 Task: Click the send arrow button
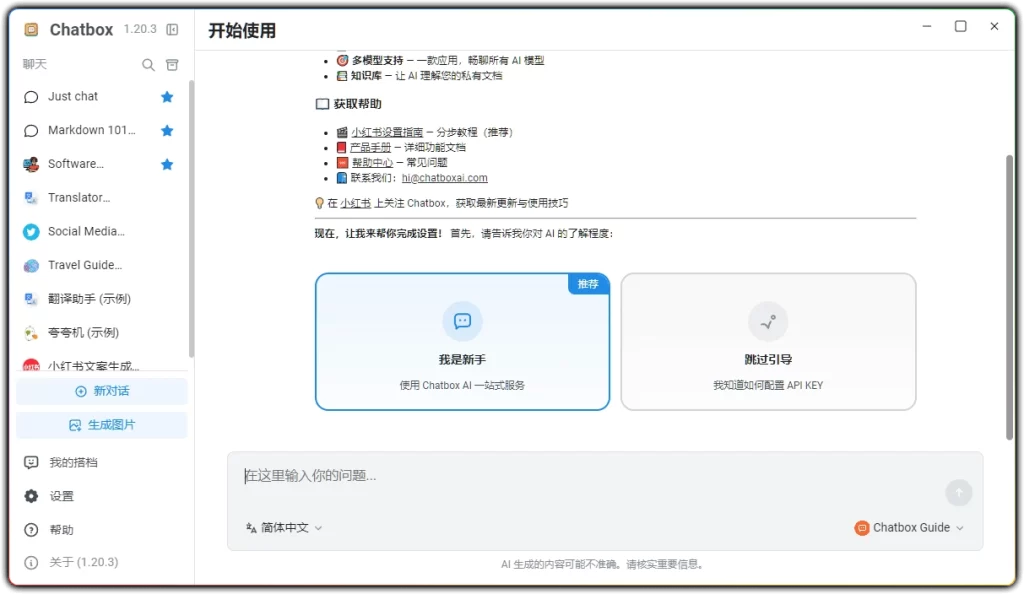pyautogui.click(x=959, y=493)
